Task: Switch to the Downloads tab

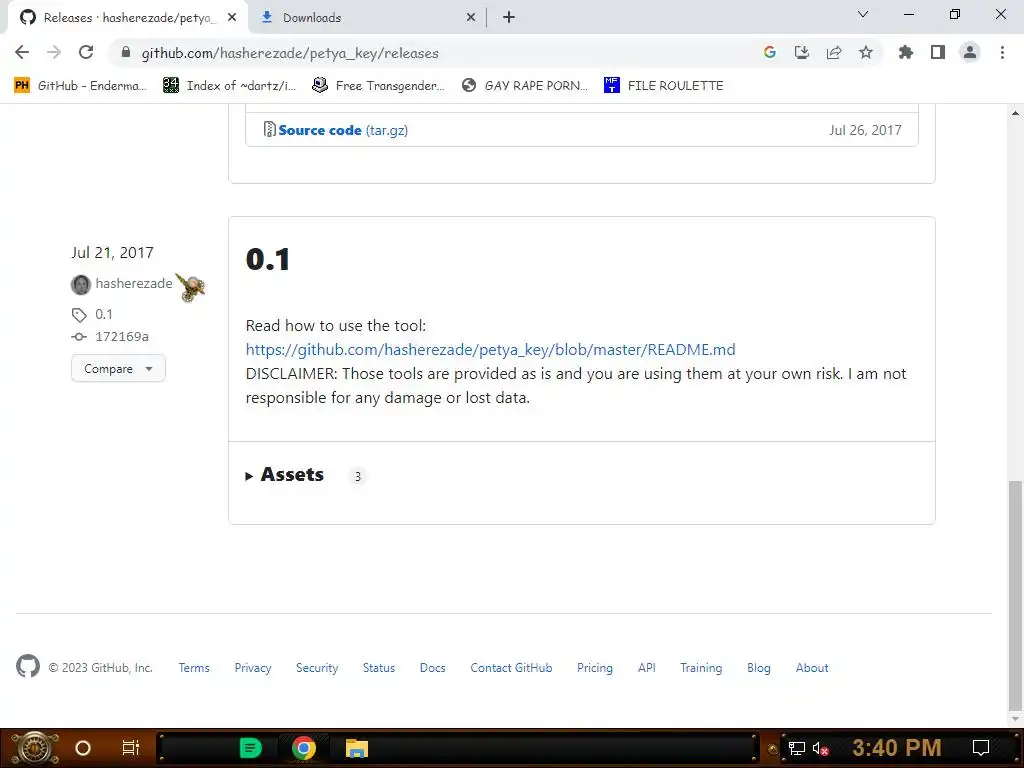Action: 368,18
